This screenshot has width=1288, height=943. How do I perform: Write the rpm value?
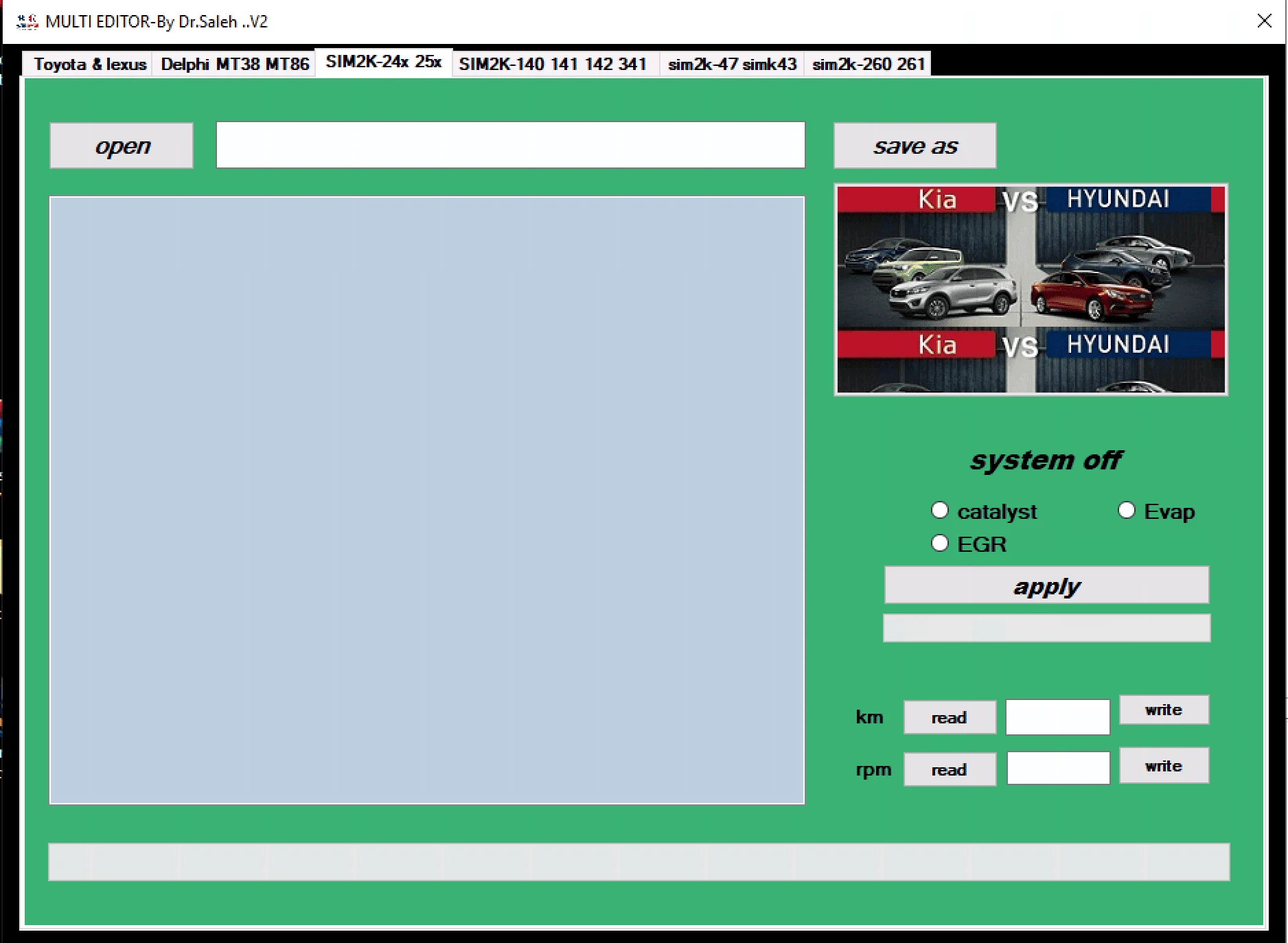[x=1164, y=766]
